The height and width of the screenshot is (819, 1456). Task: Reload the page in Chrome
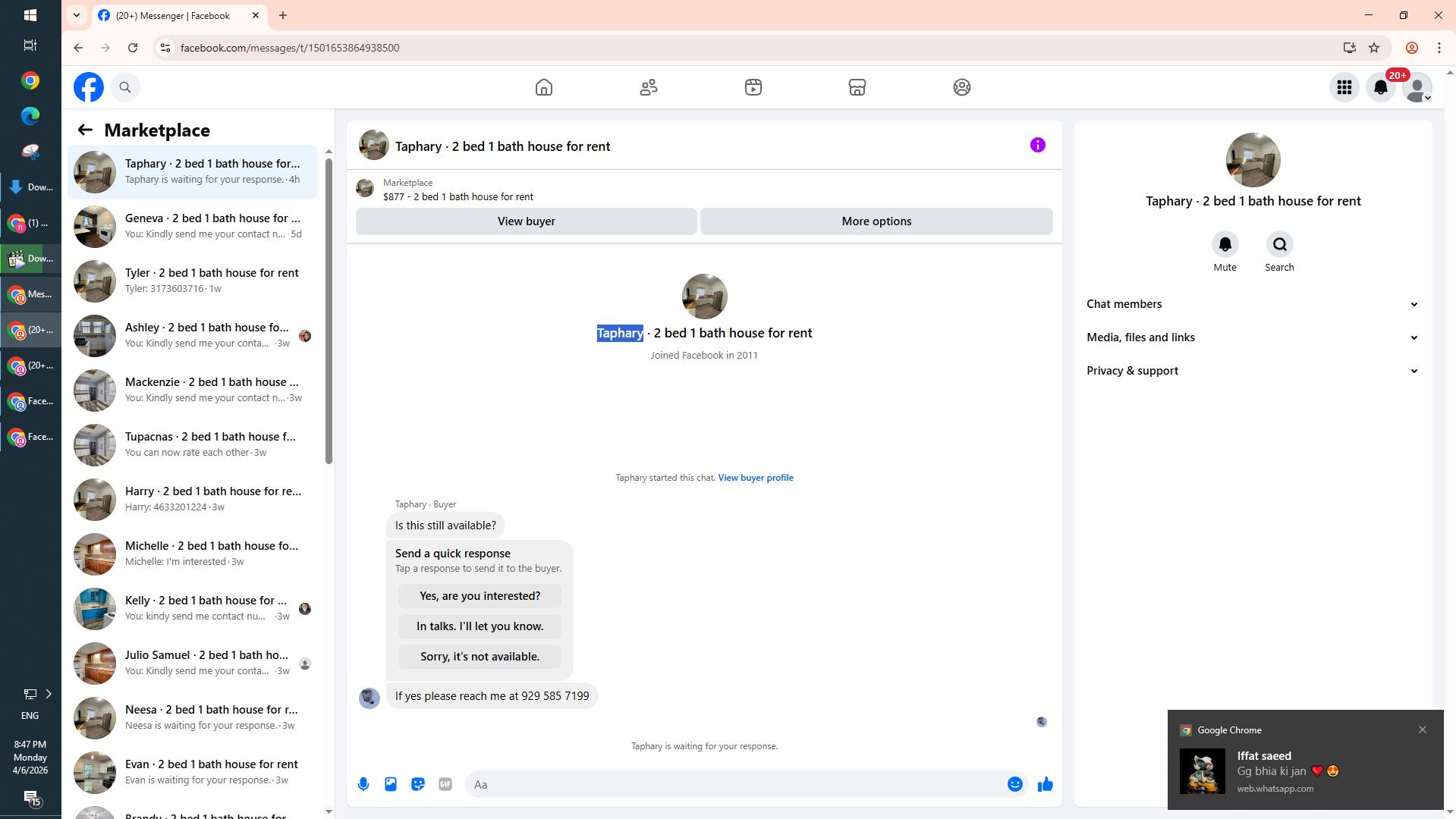(x=133, y=48)
